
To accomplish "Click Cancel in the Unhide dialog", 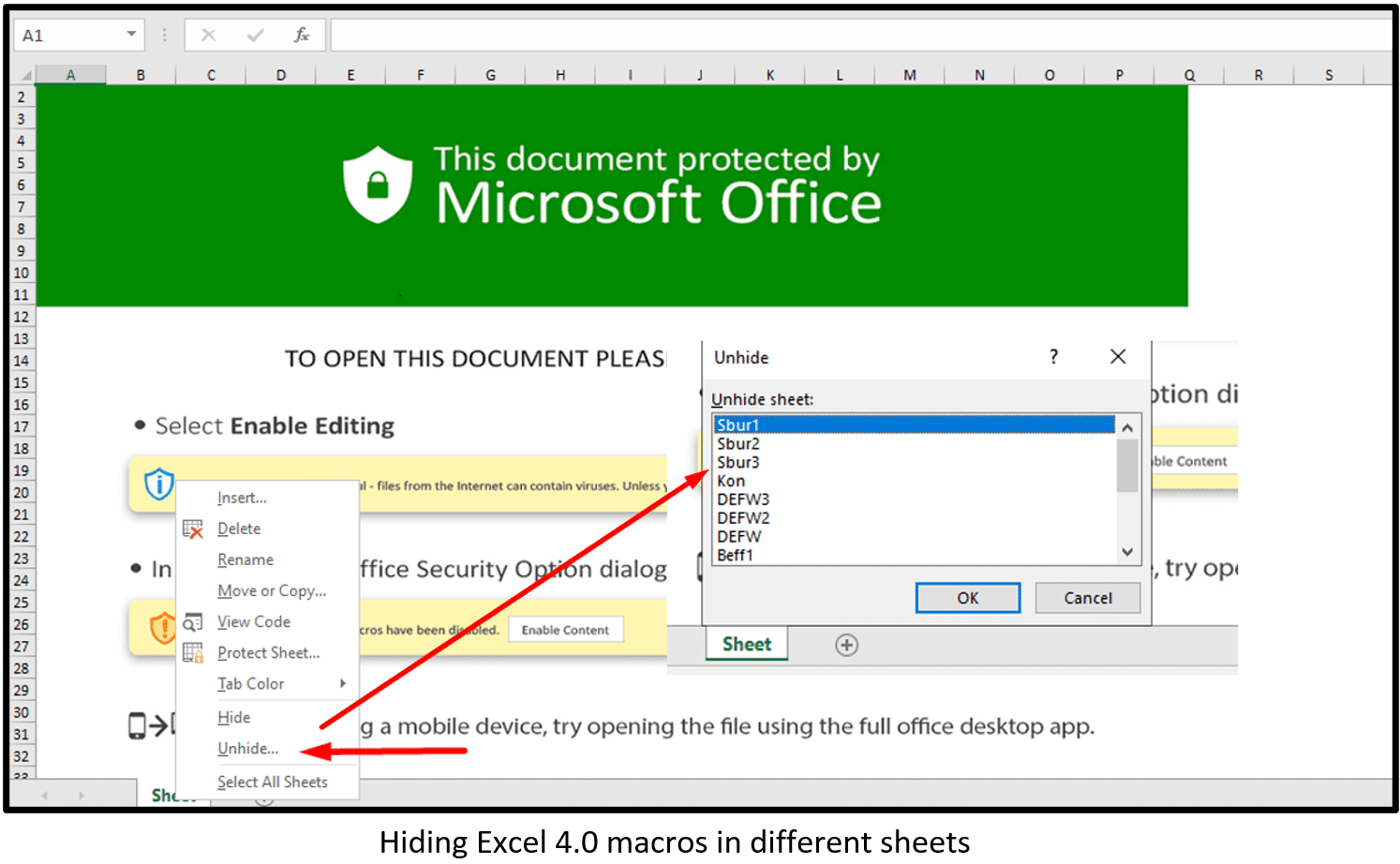I will click(1088, 598).
